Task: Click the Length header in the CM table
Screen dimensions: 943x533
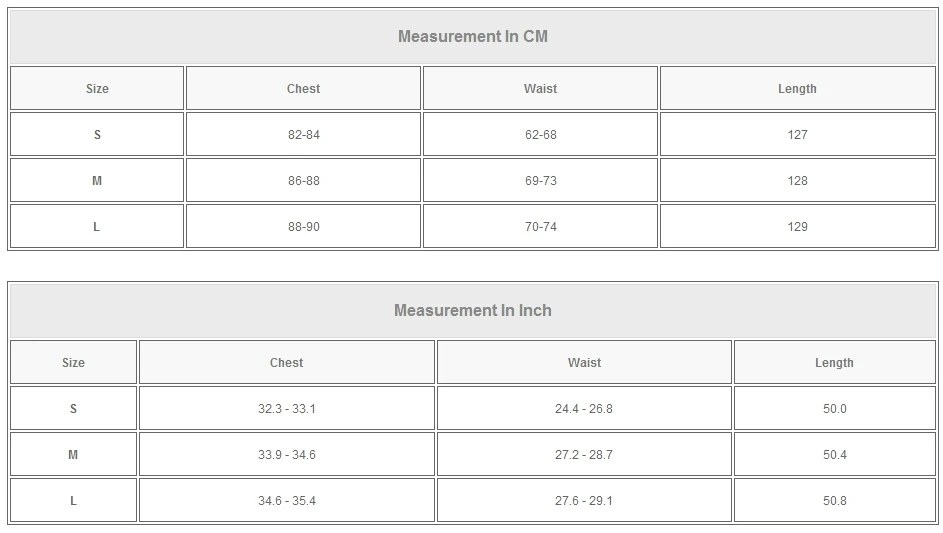Action: [x=797, y=89]
